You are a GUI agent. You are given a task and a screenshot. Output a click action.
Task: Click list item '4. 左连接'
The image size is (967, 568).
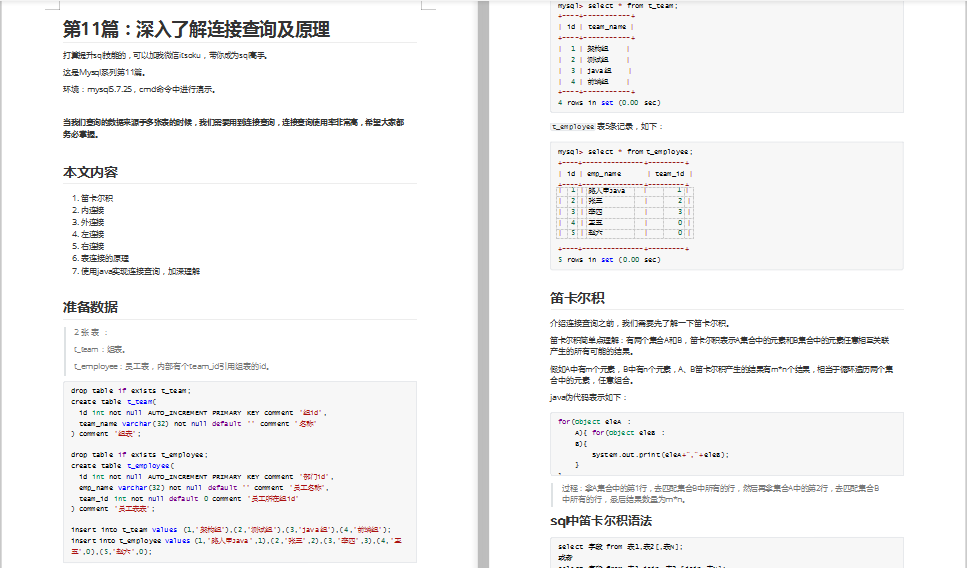click(88, 234)
